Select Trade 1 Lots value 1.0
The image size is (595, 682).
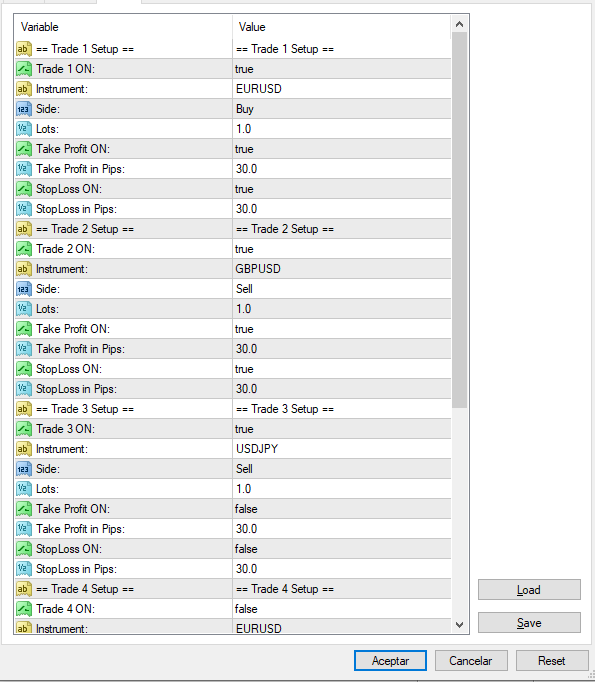coord(342,129)
